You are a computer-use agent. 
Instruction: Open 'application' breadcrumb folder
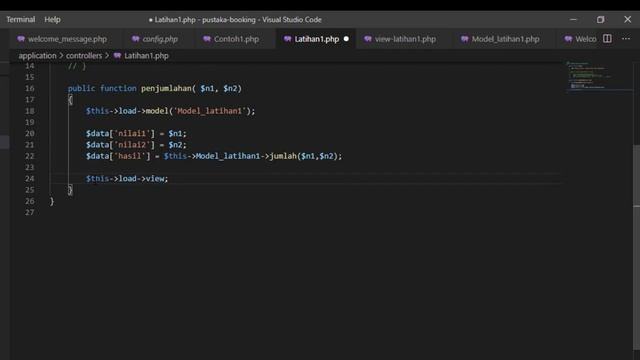coord(37,56)
